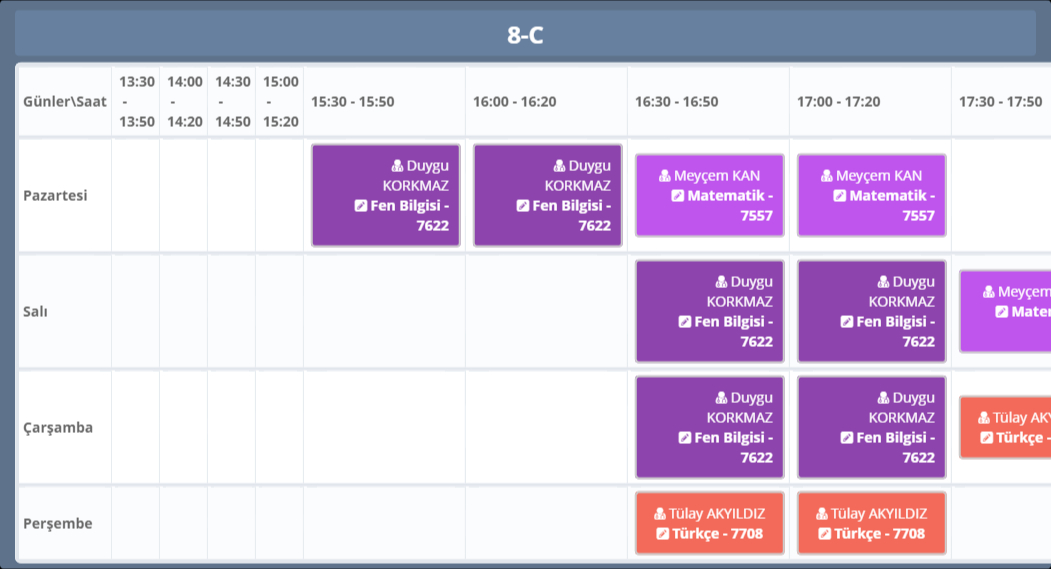Click teacher icon in Monday 16:30 Meyçem KAN card
This screenshot has height=569, width=1051.
click(x=664, y=176)
